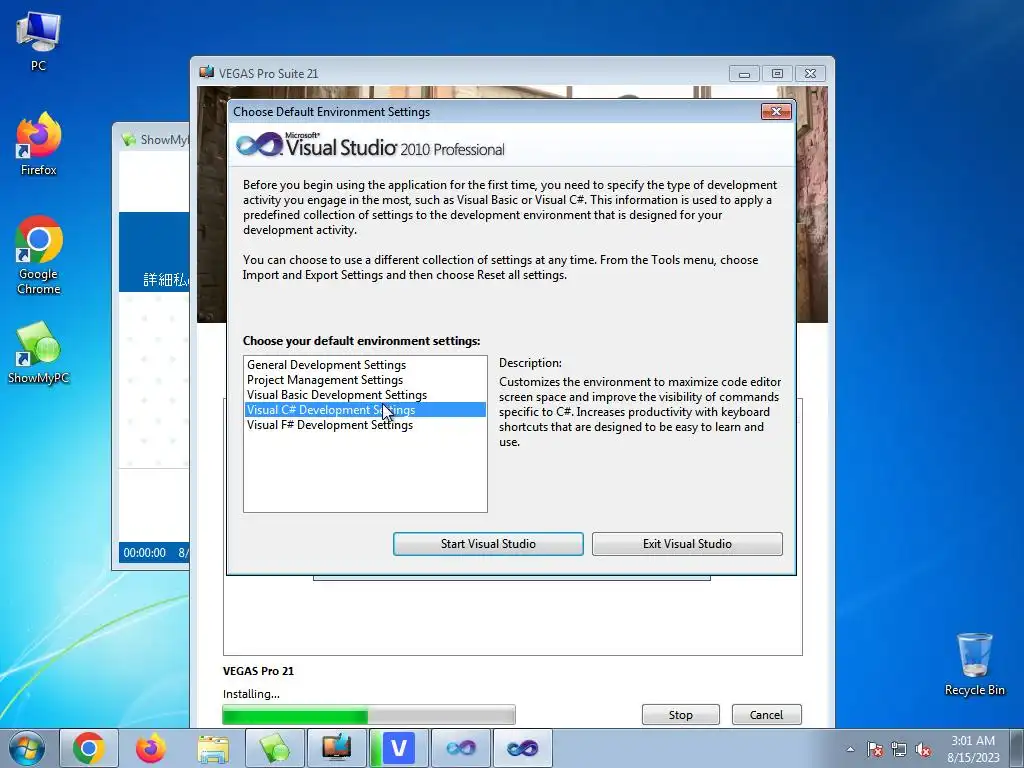
Task: Open the network tray icon
Action: [x=899, y=749]
